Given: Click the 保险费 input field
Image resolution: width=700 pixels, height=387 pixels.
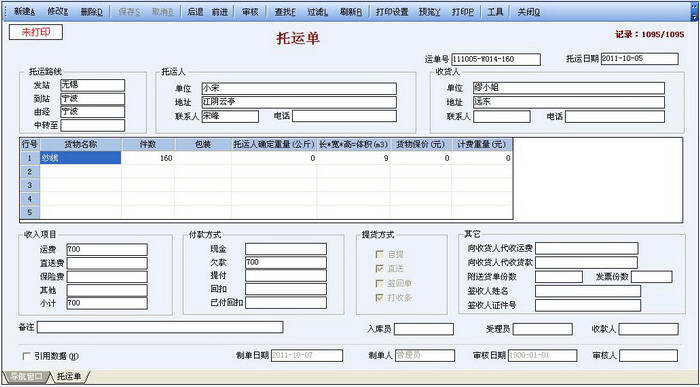Looking at the screenshot, I should [107, 276].
